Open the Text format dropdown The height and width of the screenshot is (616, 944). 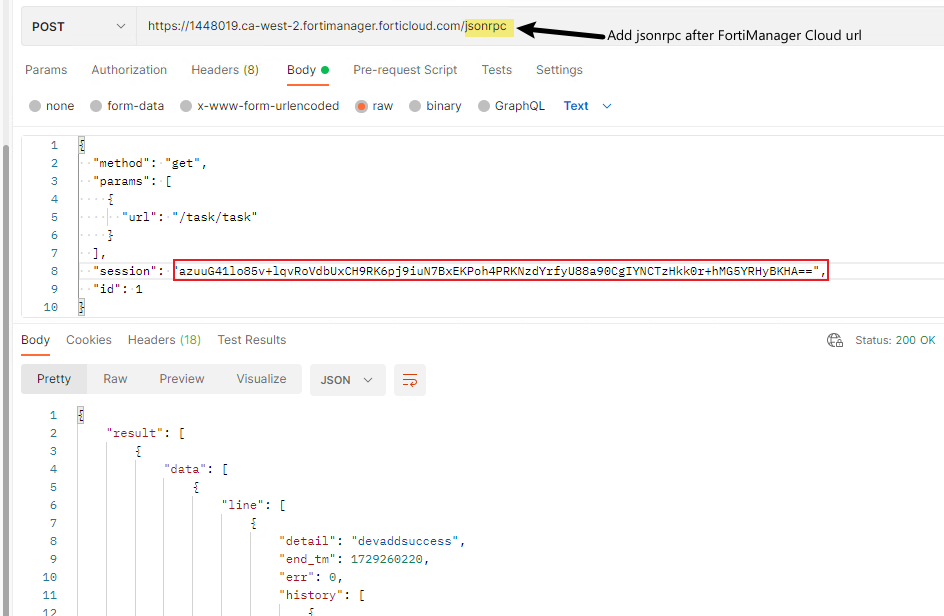coord(588,106)
